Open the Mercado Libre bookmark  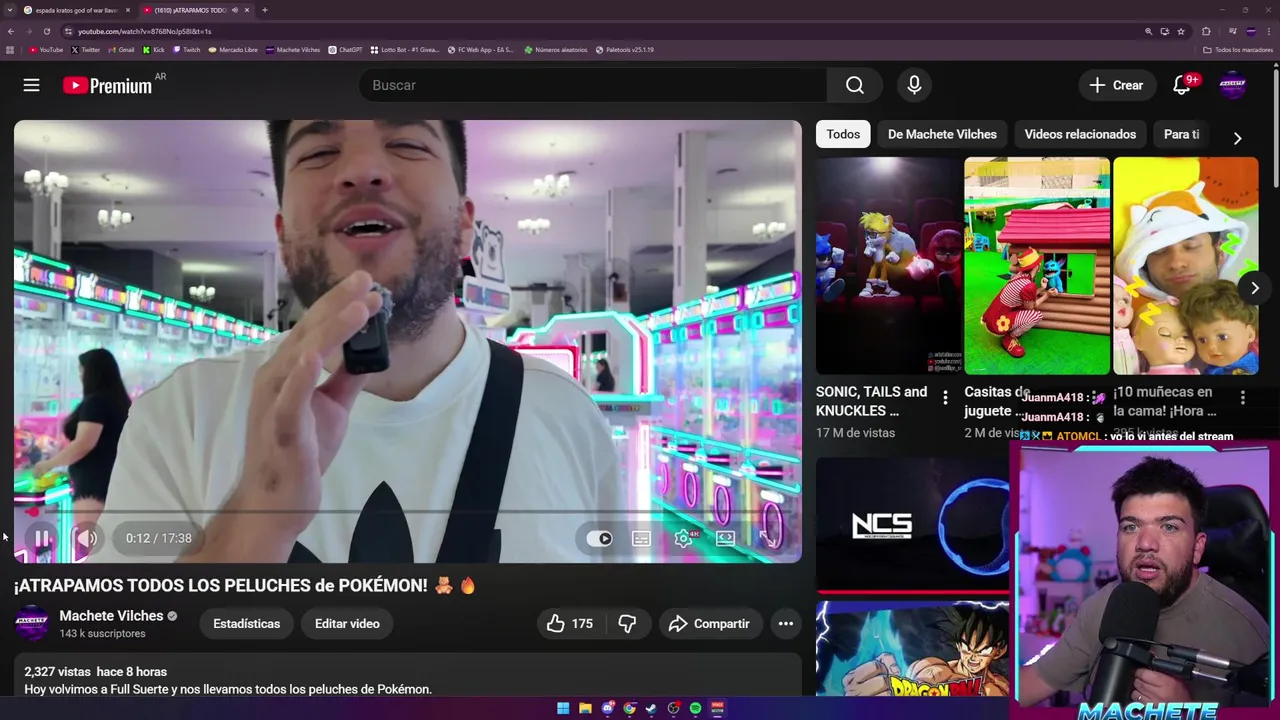pos(233,49)
